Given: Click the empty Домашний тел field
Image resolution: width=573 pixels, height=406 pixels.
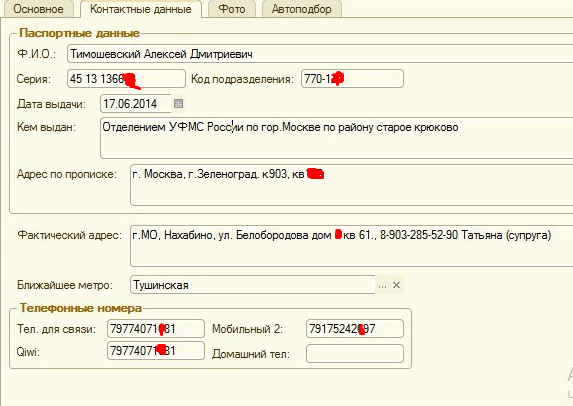Looking at the screenshot, I should 355,353.
